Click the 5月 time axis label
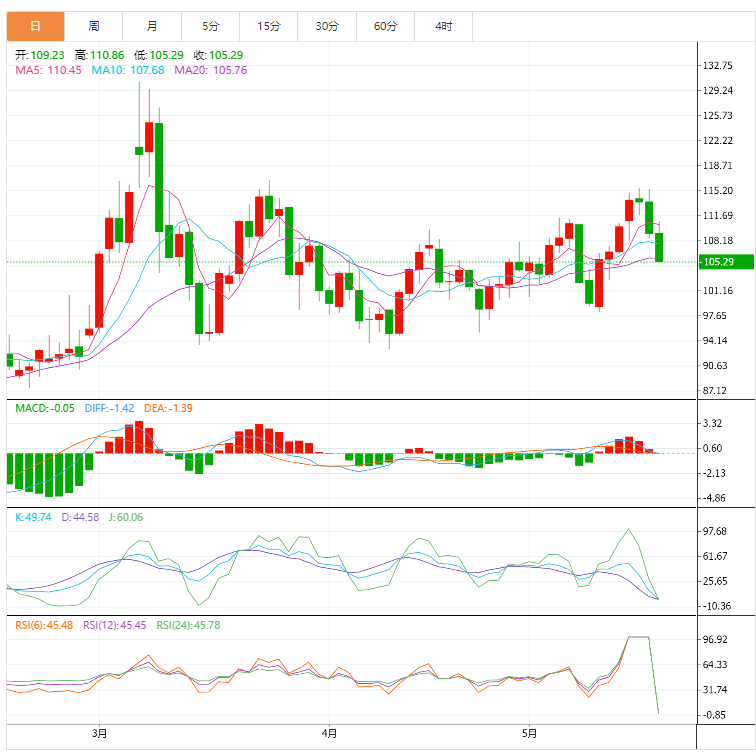This screenshot has width=756, height=752. click(x=529, y=734)
